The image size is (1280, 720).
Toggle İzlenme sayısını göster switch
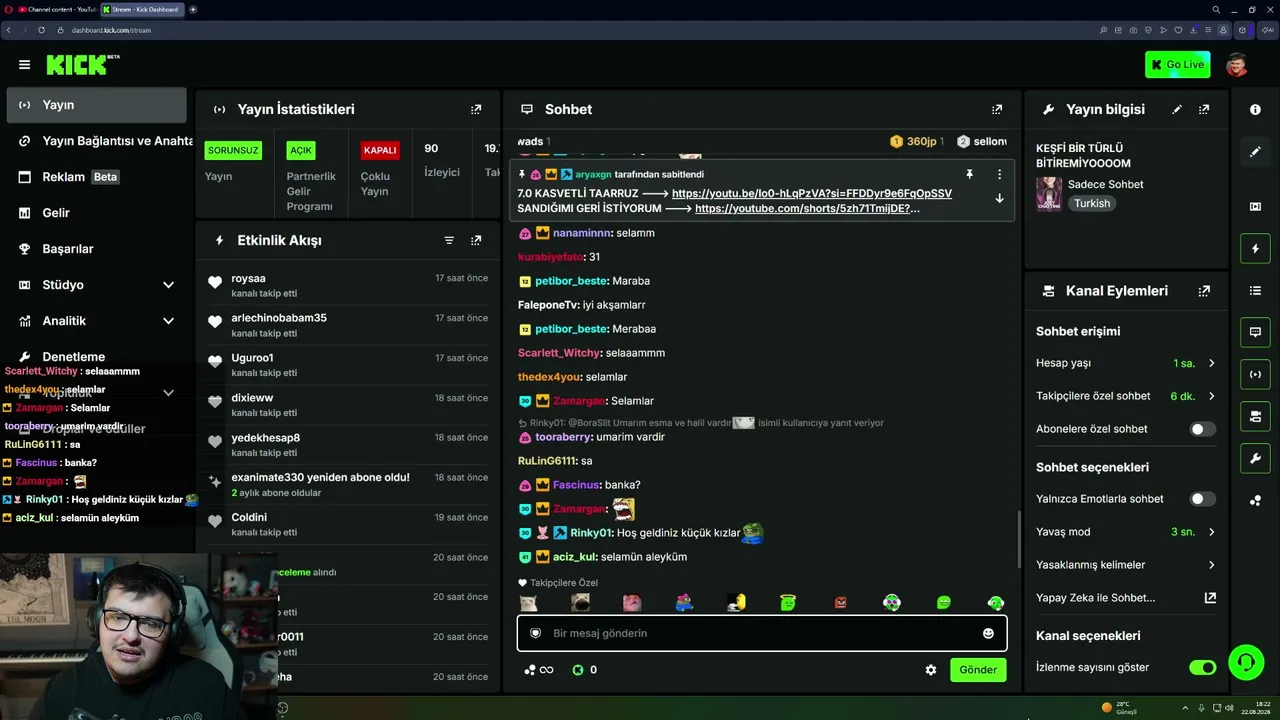point(1202,667)
